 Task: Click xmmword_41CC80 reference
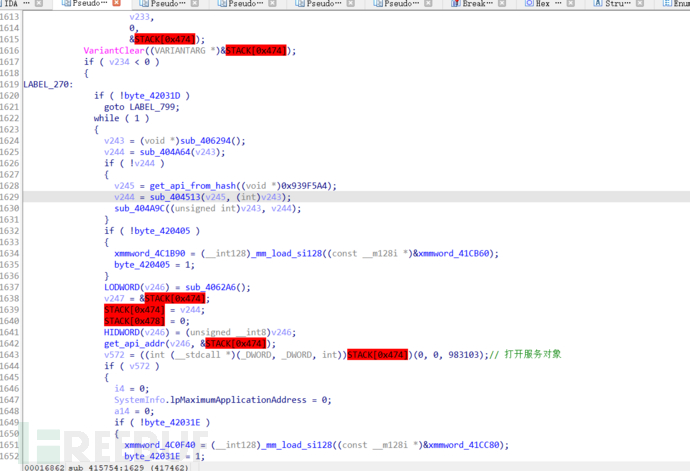pyautogui.click(x=464, y=445)
